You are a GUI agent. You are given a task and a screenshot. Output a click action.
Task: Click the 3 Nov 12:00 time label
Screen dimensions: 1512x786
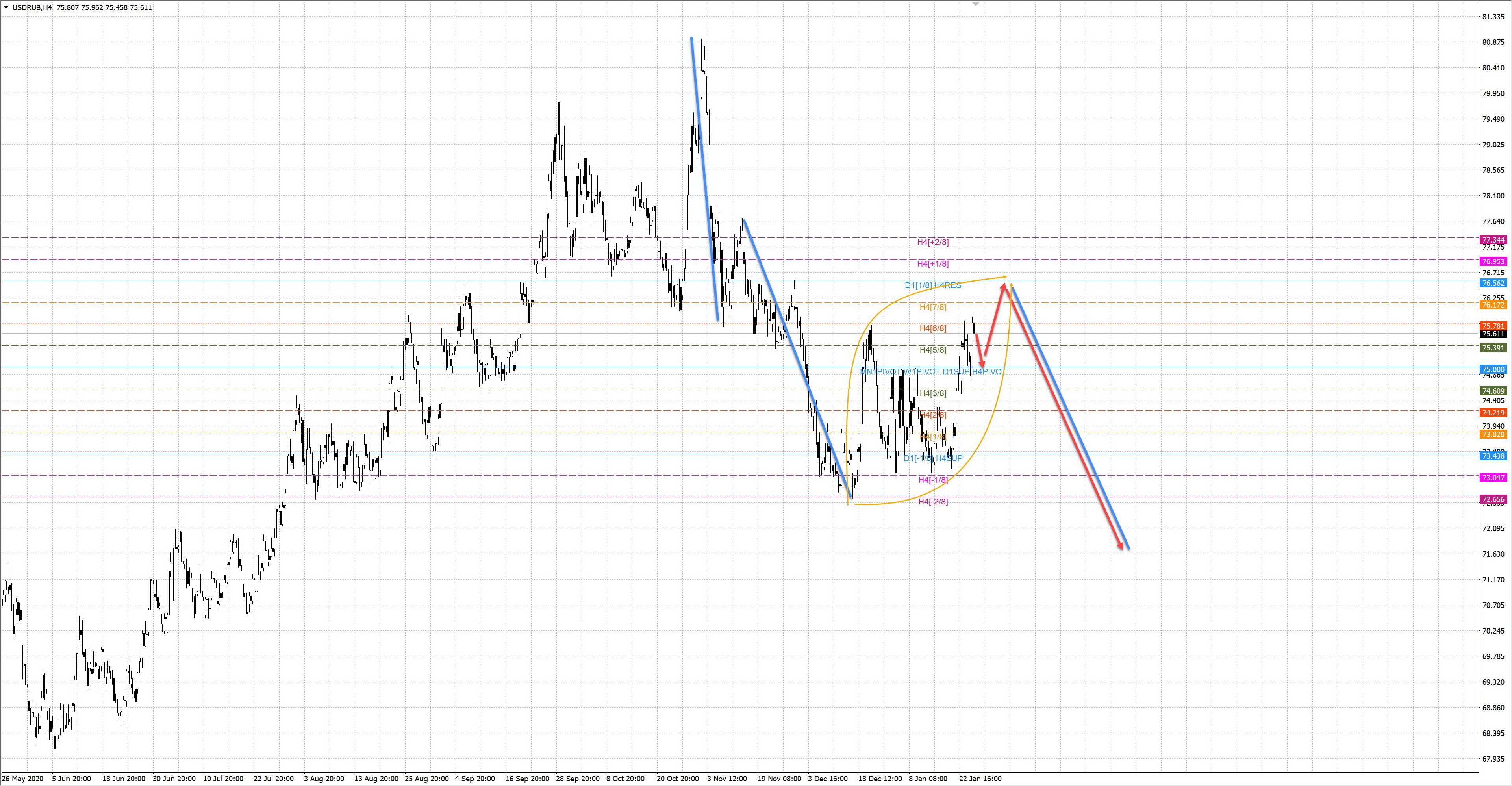click(x=726, y=779)
